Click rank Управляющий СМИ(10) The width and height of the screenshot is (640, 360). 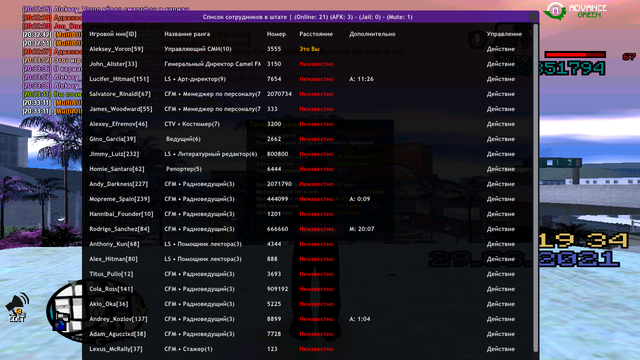(198, 49)
